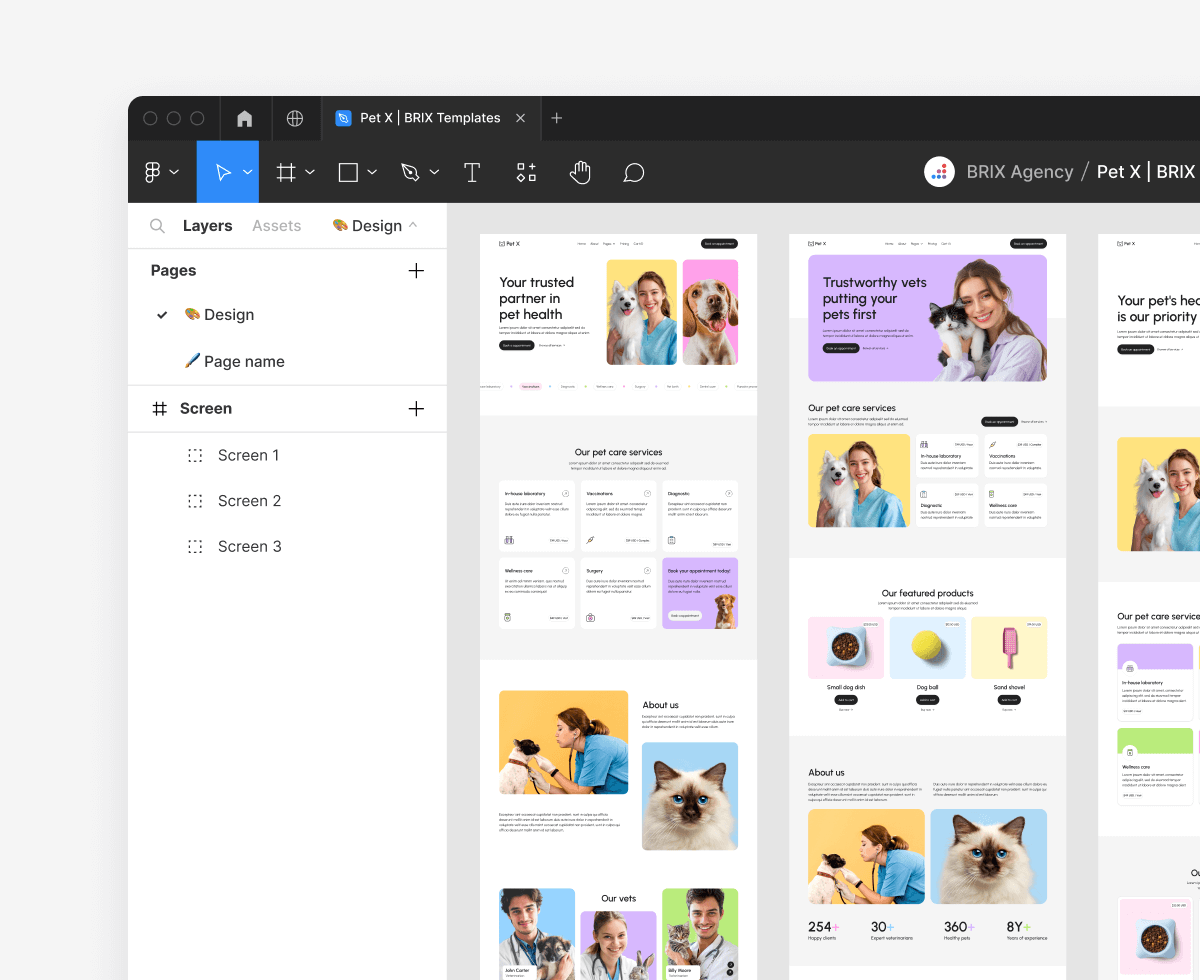
Task: Open the Move tool dropdown arrow
Action: click(x=246, y=171)
